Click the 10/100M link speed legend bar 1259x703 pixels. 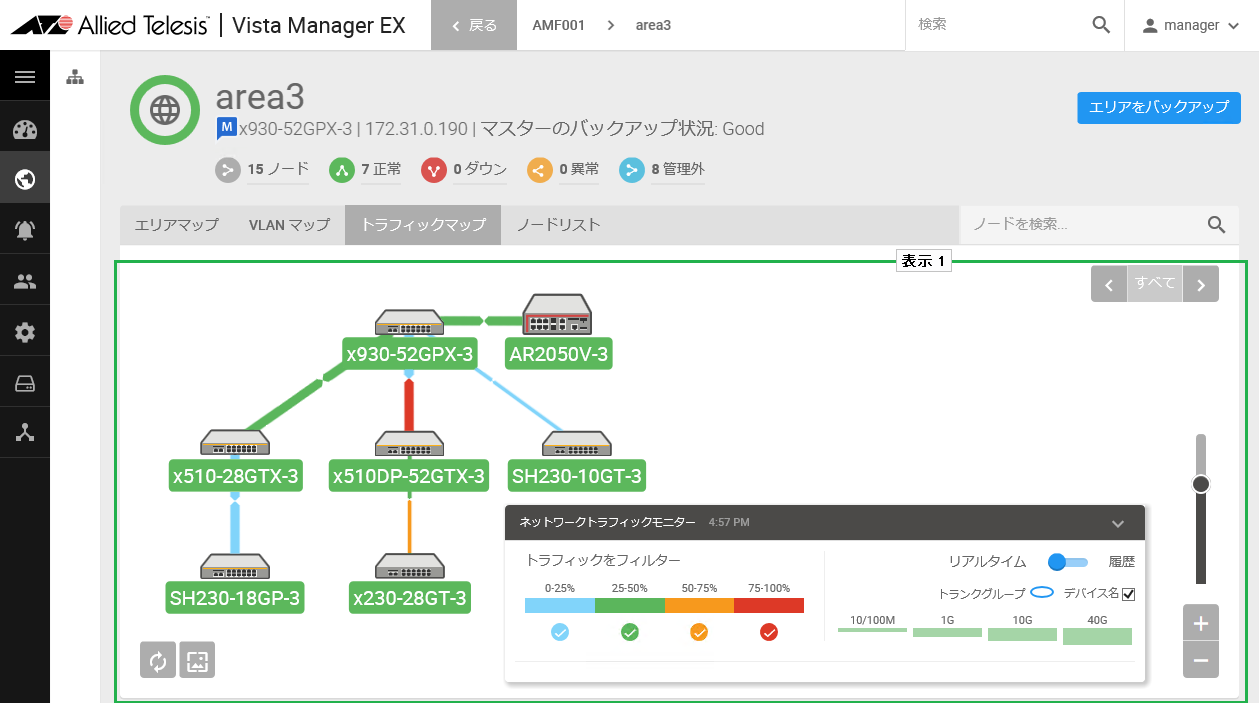(x=872, y=631)
